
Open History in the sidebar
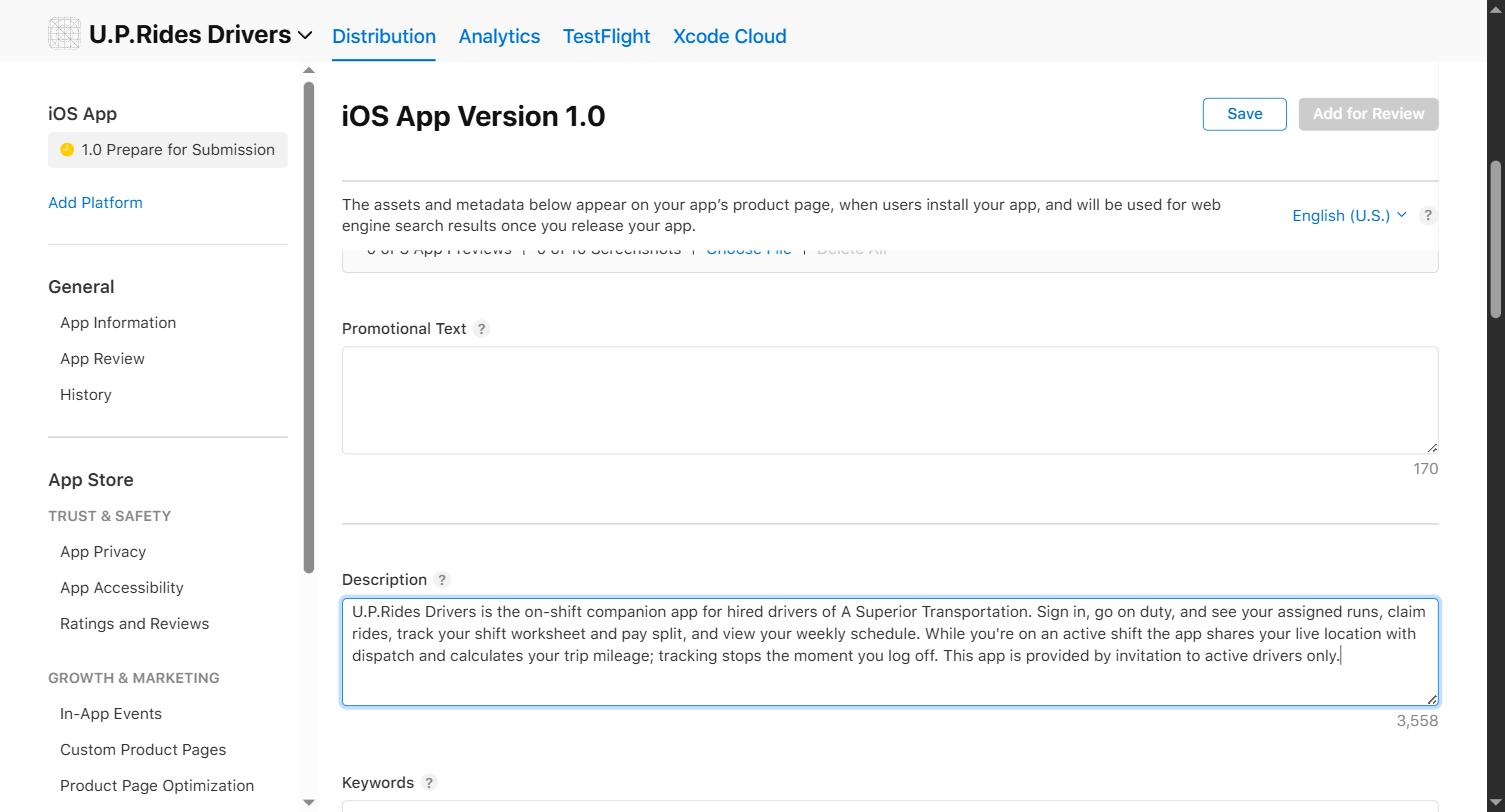86,395
